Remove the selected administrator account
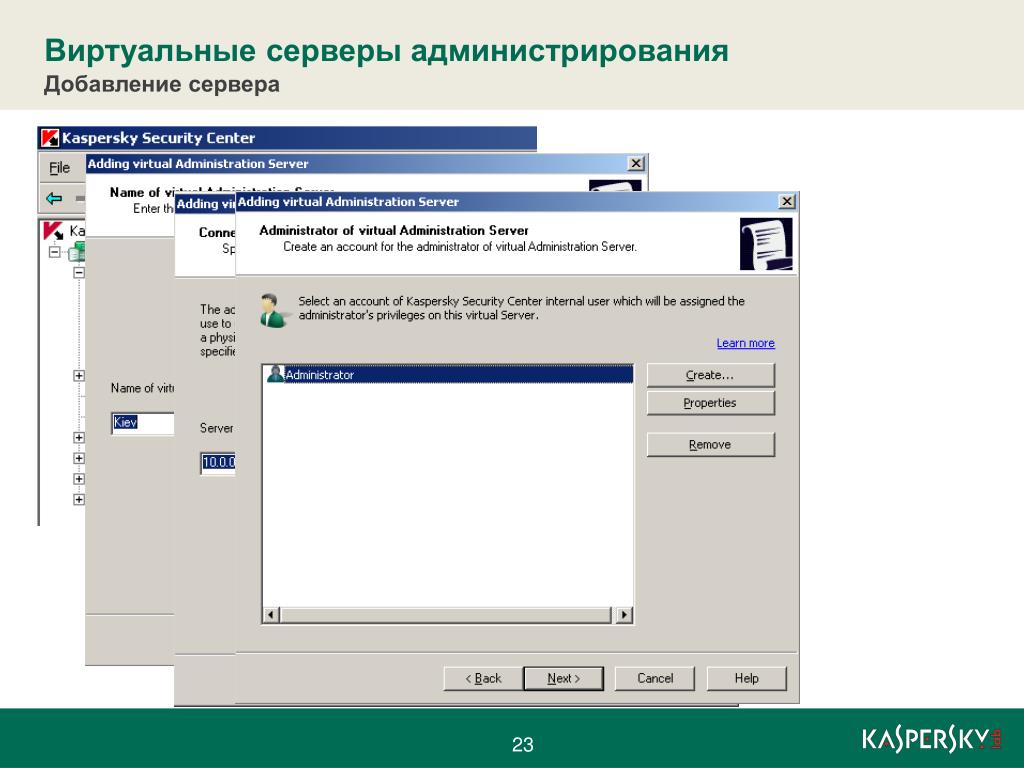This screenshot has width=1024, height=768. click(x=711, y=445)
